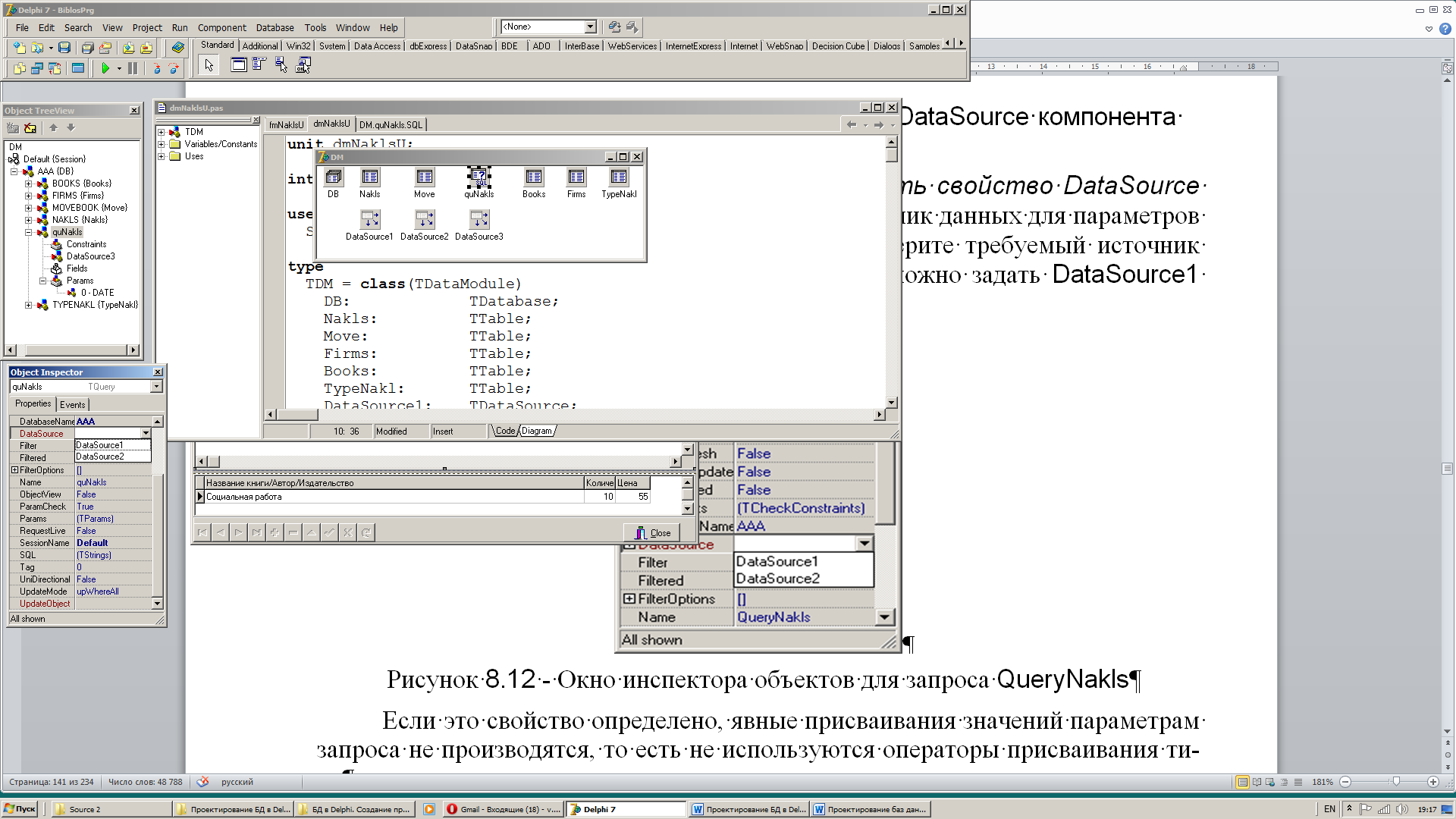Run the project with green arrow
1456x819 pixels.
coord(105,68)
